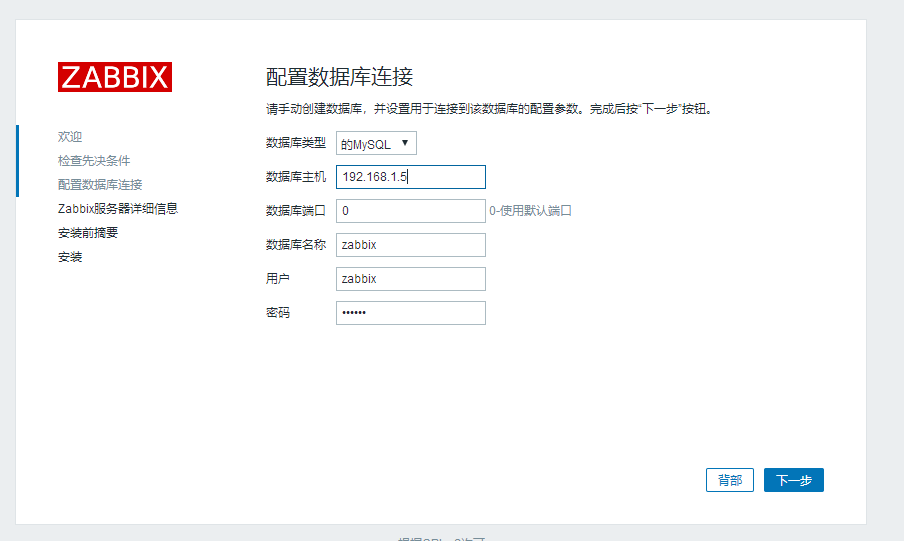This screenshot has width=904, height=541.
Task: Select the 检查先决条件 sidebar step
Action: click(x=94, y=160)
